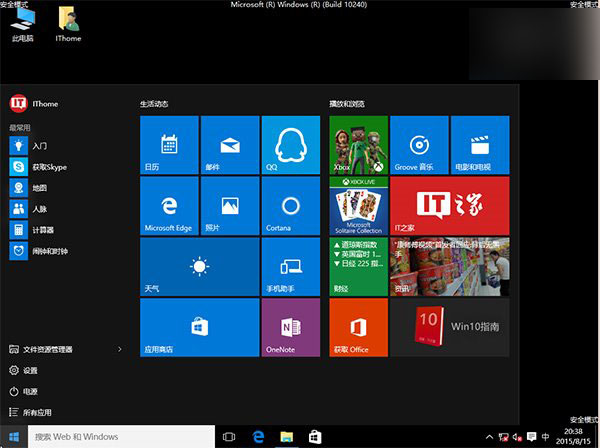The image size is (600, 448).
Task: Open Microsoft Solitaire Collection tile
Action: pyautogui.click(x=358, y=206)
